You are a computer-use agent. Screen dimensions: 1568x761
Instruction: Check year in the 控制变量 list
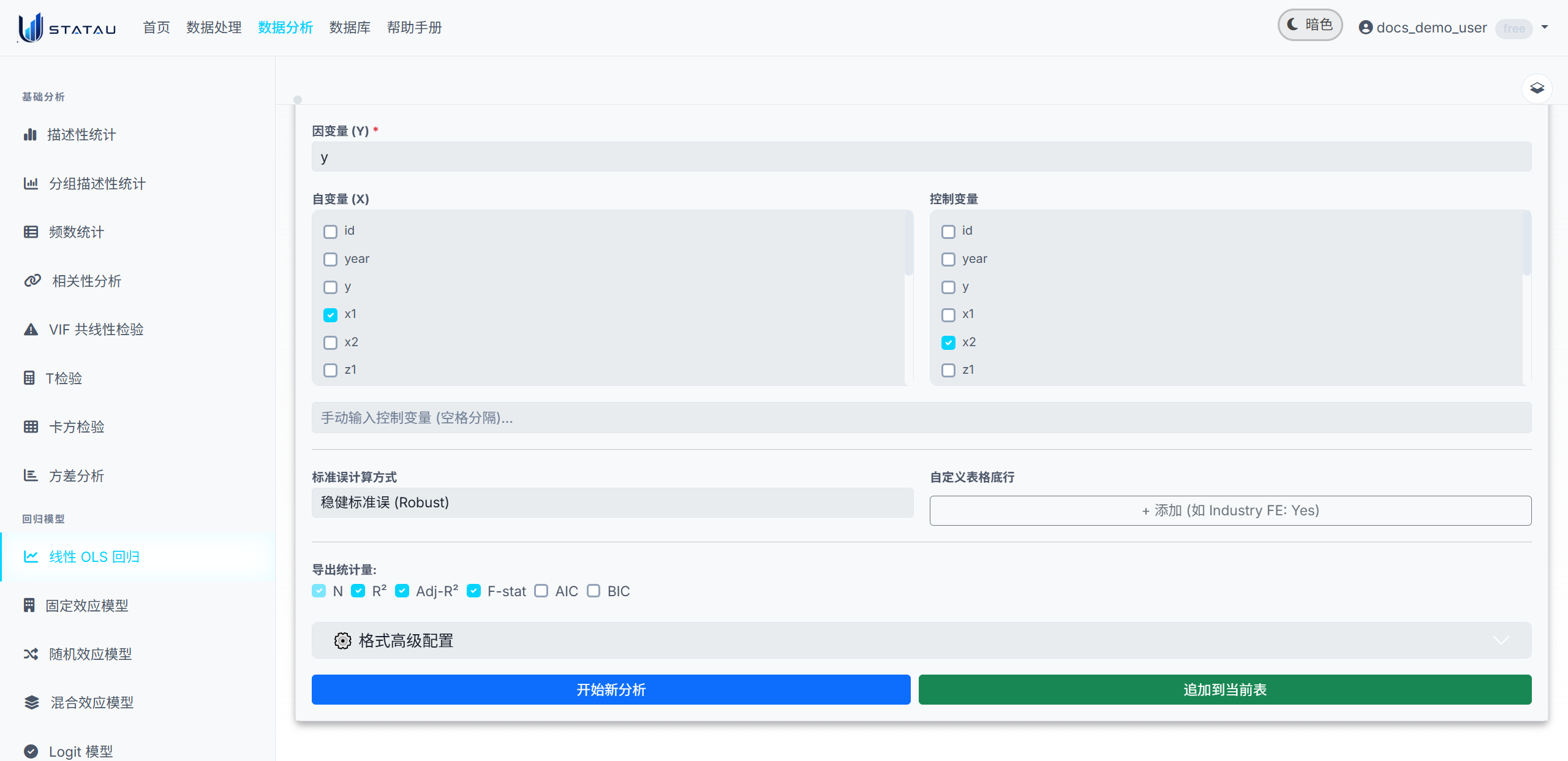pos(948,259)
